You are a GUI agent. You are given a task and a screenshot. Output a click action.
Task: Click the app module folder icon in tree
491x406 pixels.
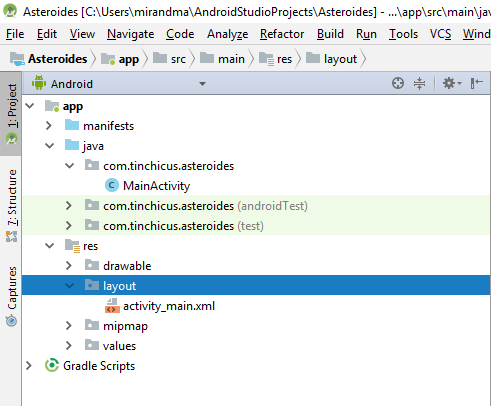[52, 106]
